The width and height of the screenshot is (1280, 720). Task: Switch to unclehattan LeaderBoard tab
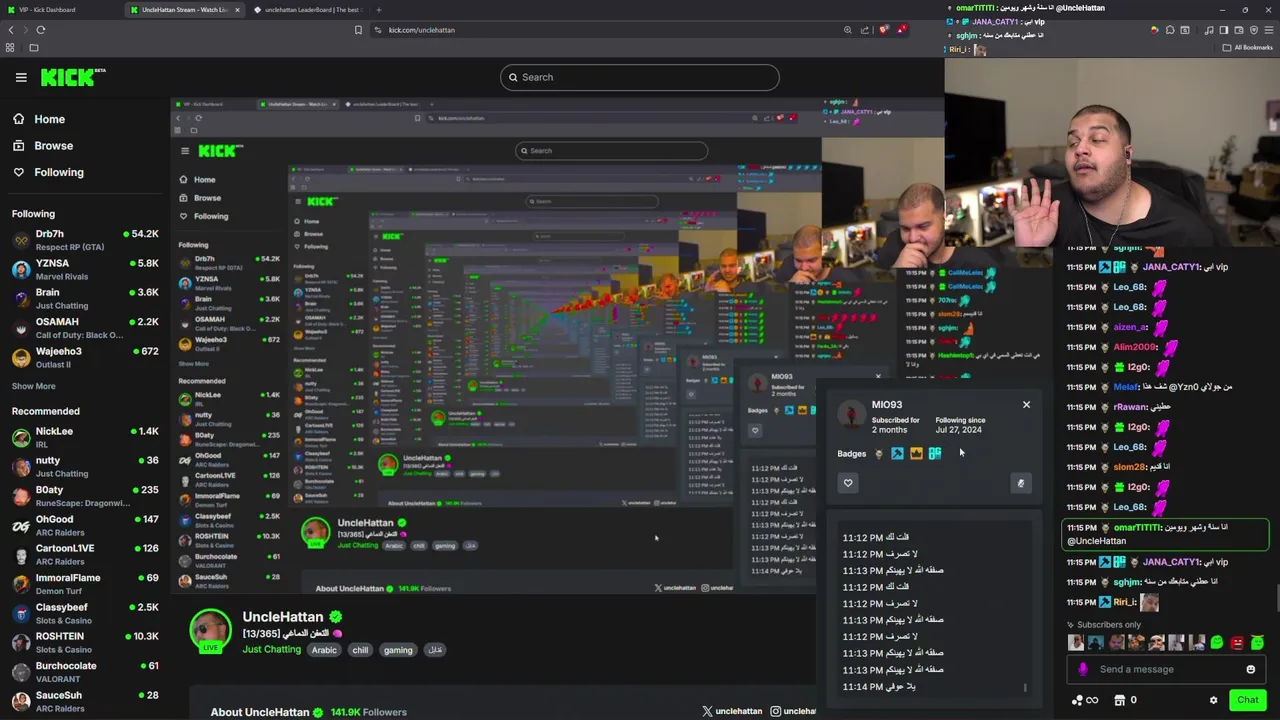pyautogui.click(x=310, y=10)
